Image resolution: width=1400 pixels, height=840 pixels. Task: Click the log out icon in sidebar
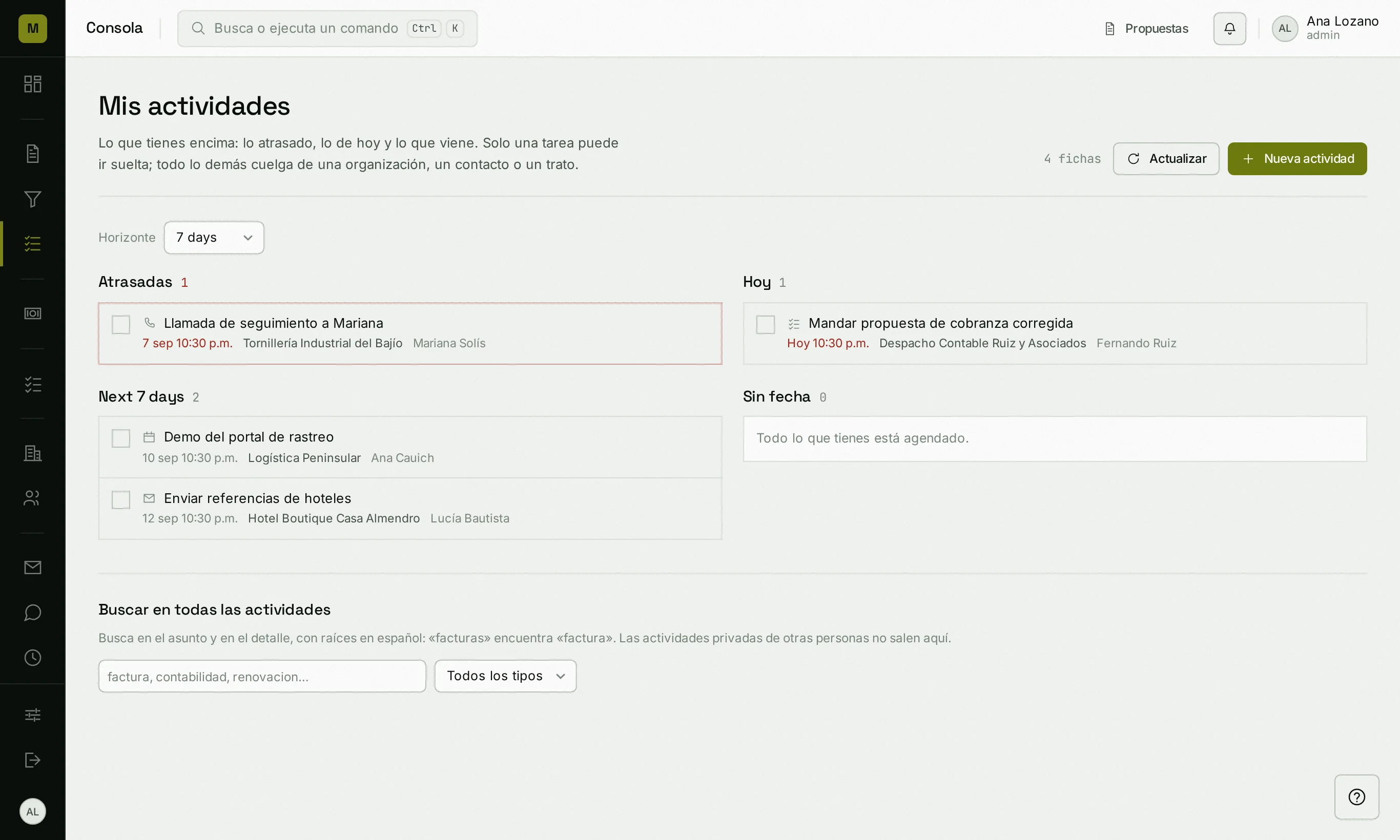[32, 760]
